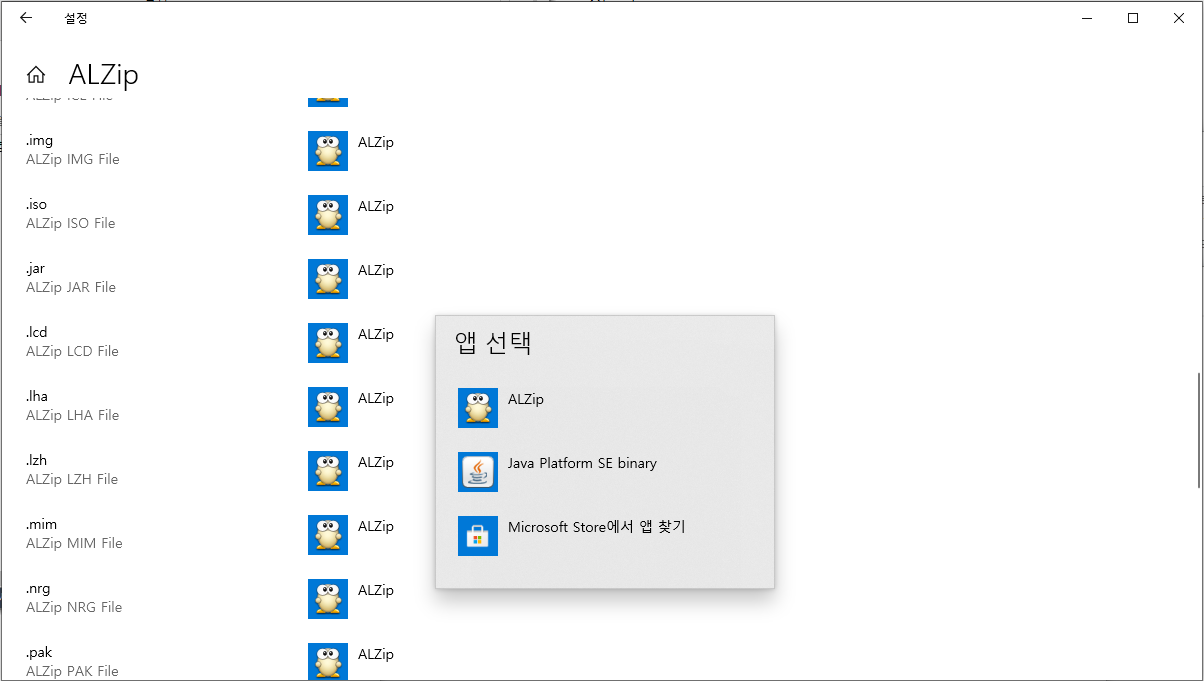Click the .lzh extension text

[36, 460]
